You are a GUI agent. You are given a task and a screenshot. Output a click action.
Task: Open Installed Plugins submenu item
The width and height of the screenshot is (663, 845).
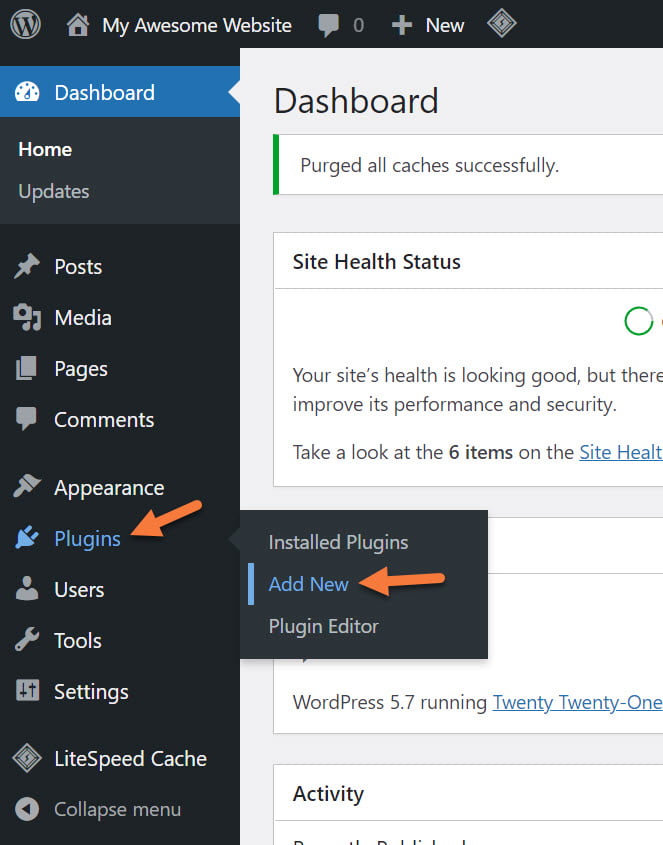[338, 542]
